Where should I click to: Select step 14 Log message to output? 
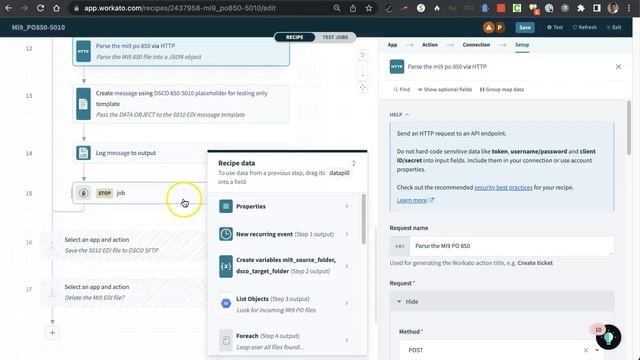(x=140, y=153)
